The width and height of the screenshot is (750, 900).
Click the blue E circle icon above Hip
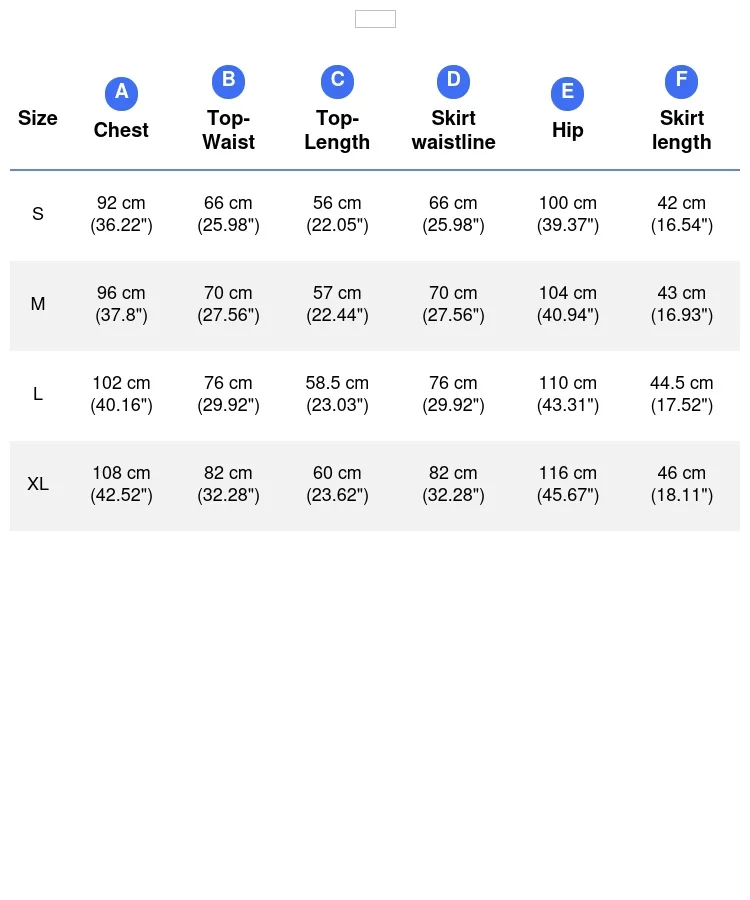[x=568, y=93]
